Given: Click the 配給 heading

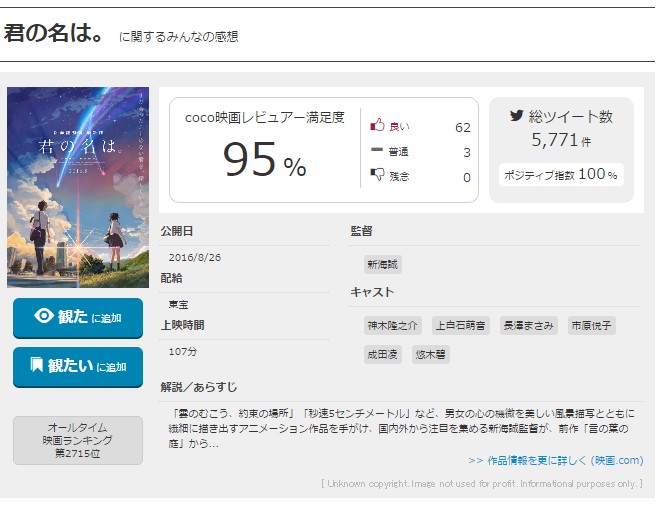Looking at the screenshot, I should click(x=171, y=278).
